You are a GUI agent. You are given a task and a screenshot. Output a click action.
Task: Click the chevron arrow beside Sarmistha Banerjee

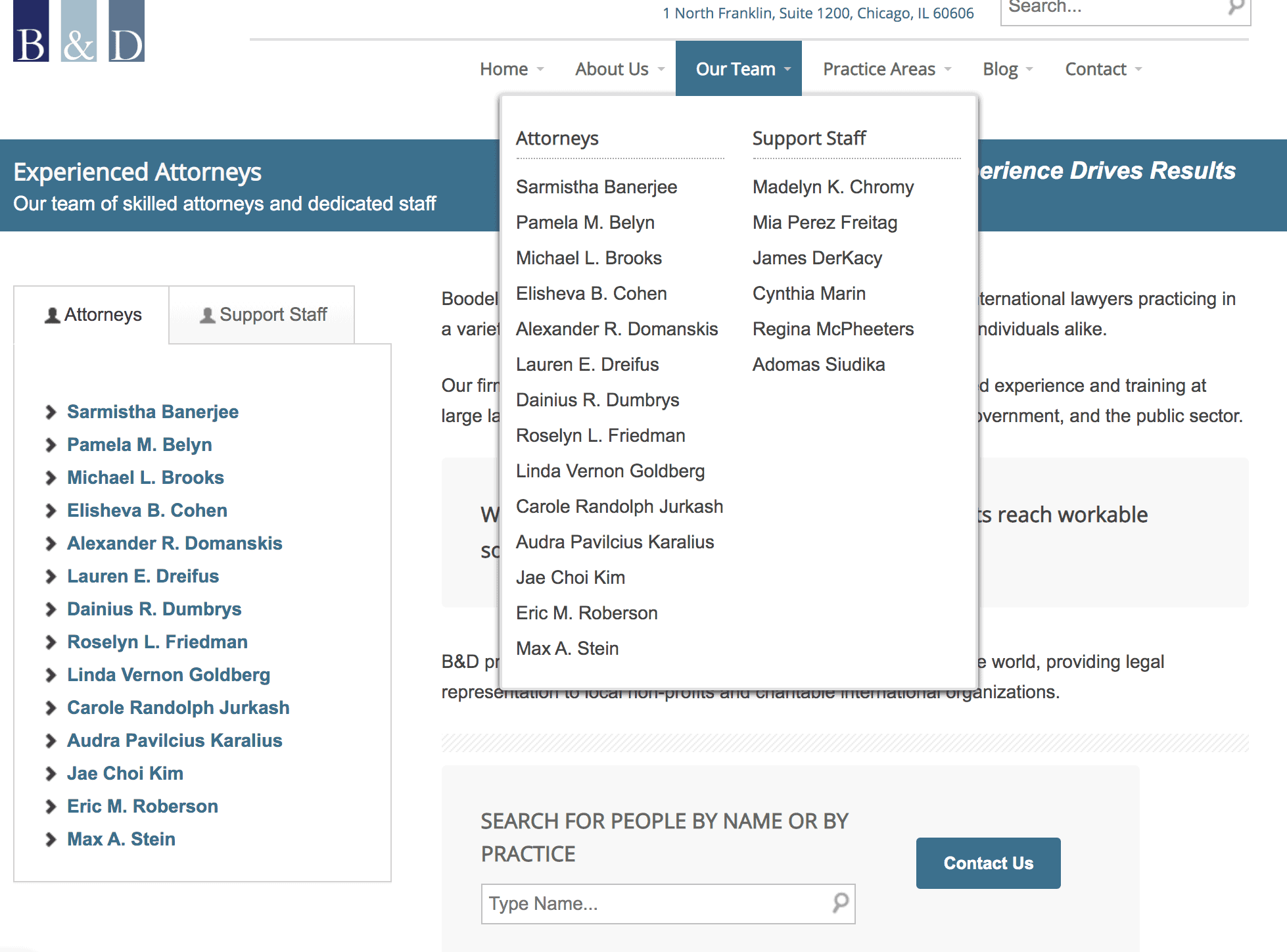pyautogui.click(x=51, y=412)
